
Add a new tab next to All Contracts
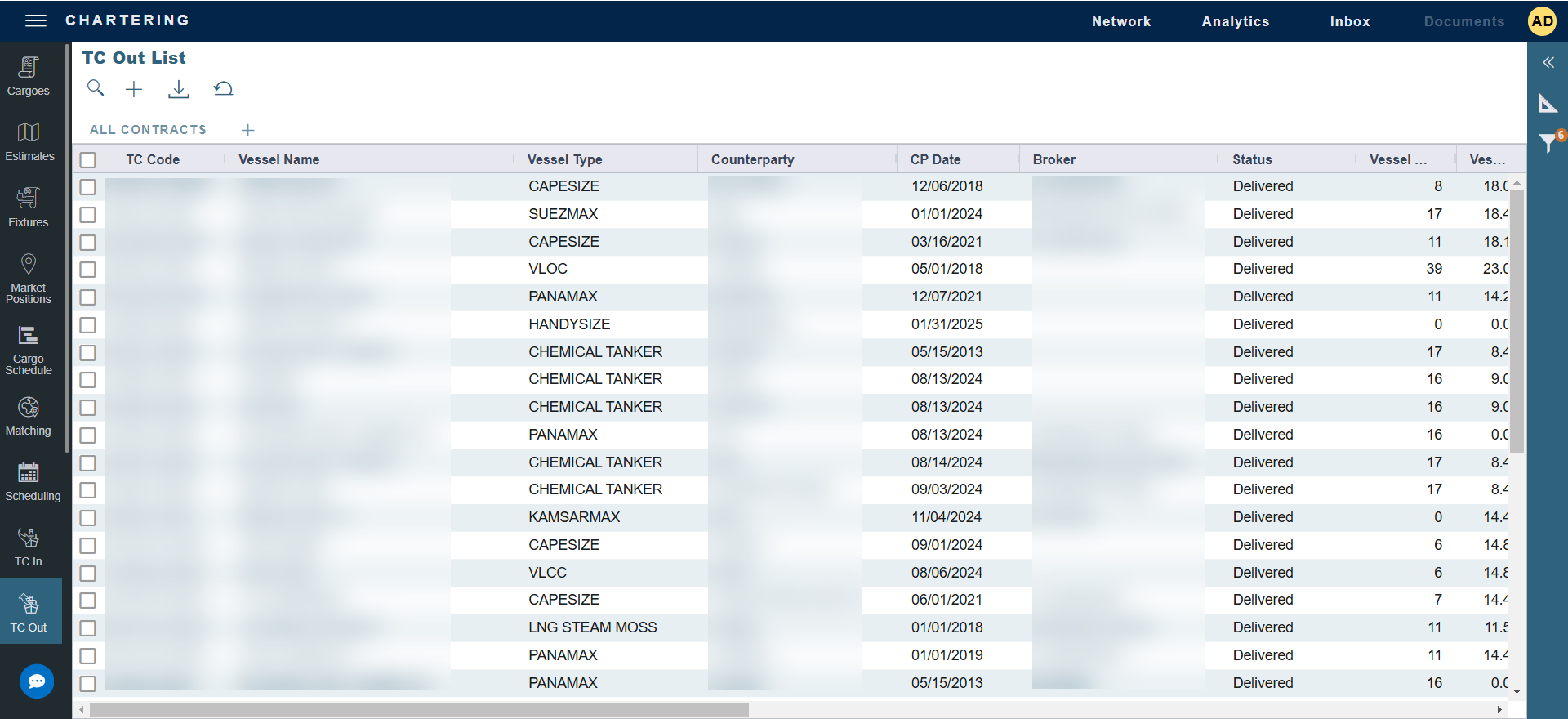click(248, 130)
